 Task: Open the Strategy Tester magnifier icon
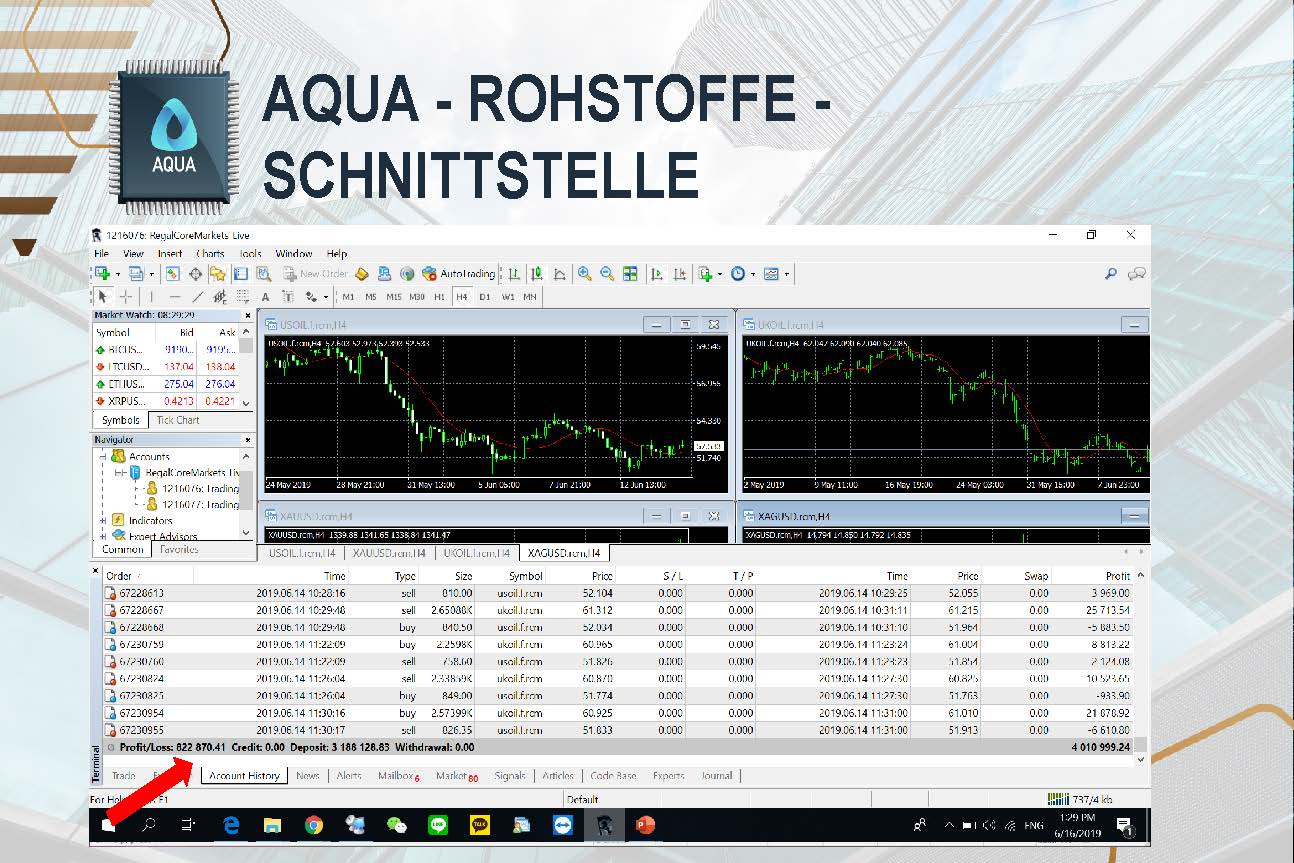tap(263, 273)
